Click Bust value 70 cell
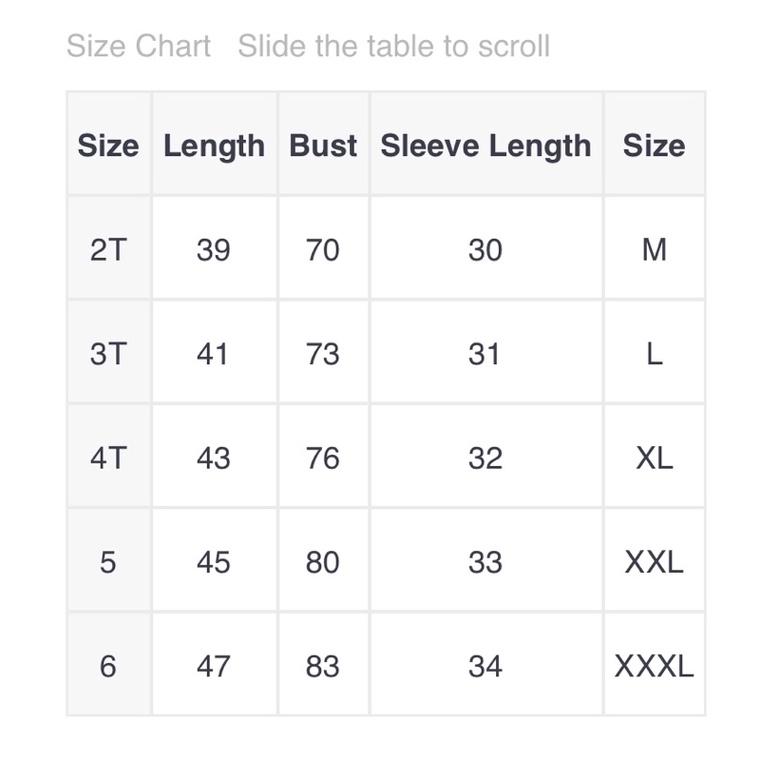This screenshot has width=761, height=761. point(323,250)
